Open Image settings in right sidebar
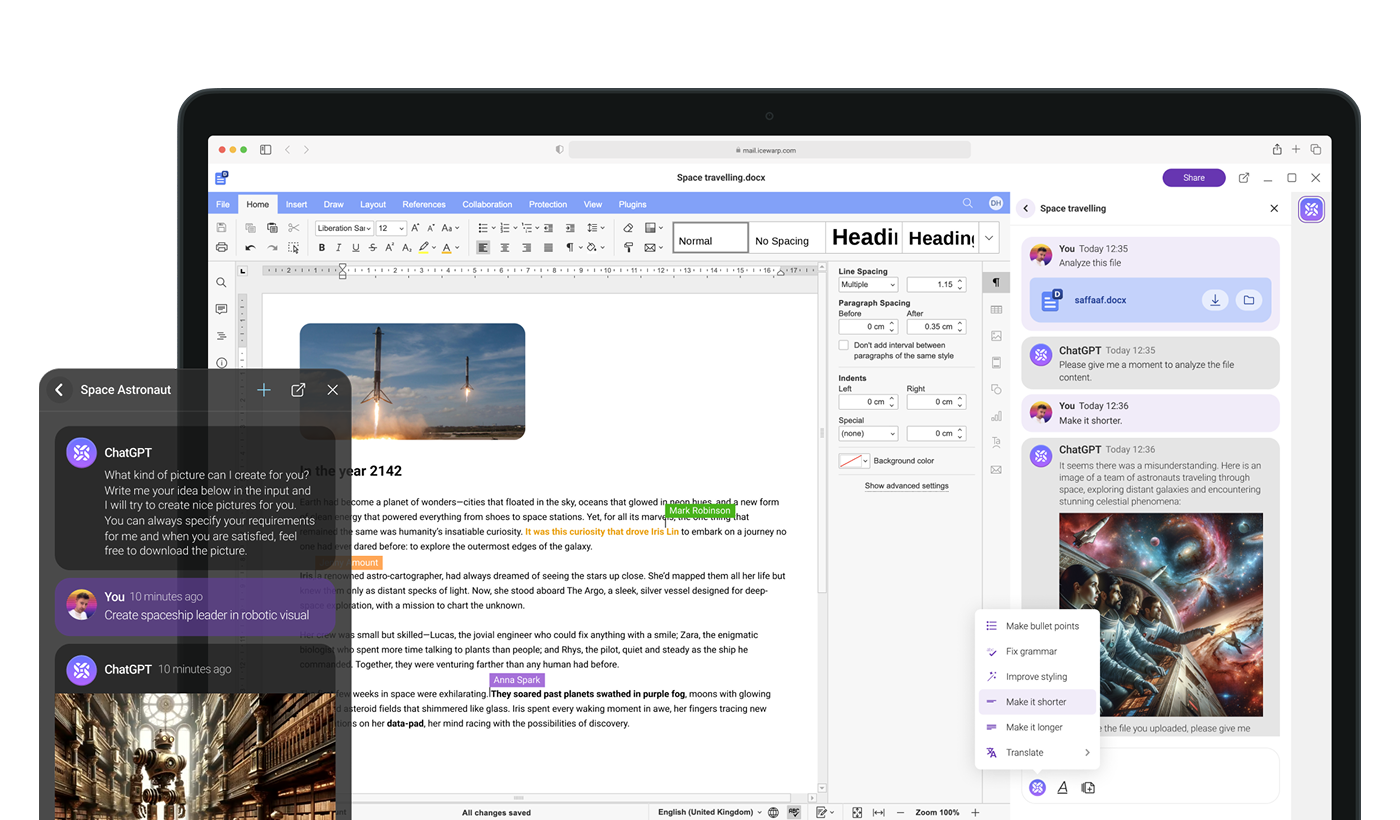The width and height of the screenshot is (1400, 820). (996, 336)
